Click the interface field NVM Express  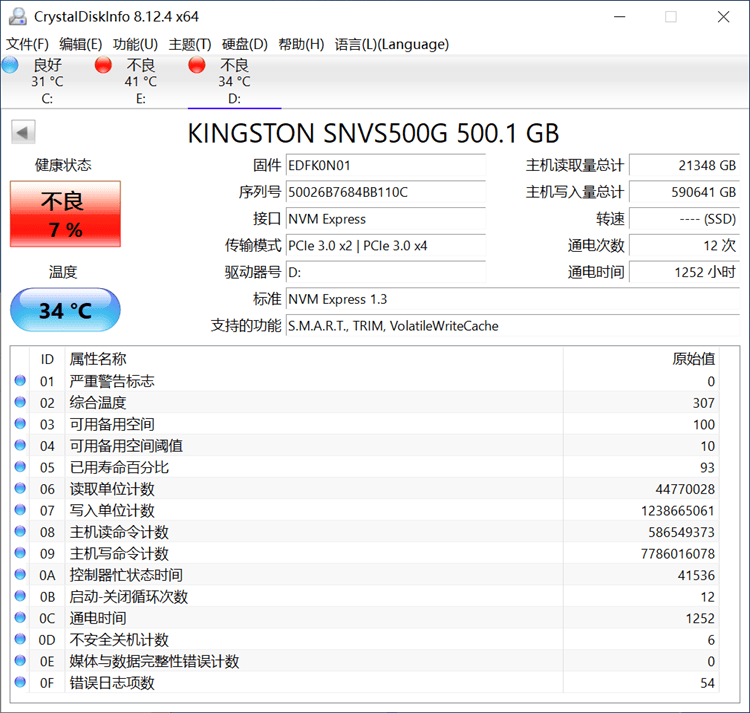[x=386, y=219]
